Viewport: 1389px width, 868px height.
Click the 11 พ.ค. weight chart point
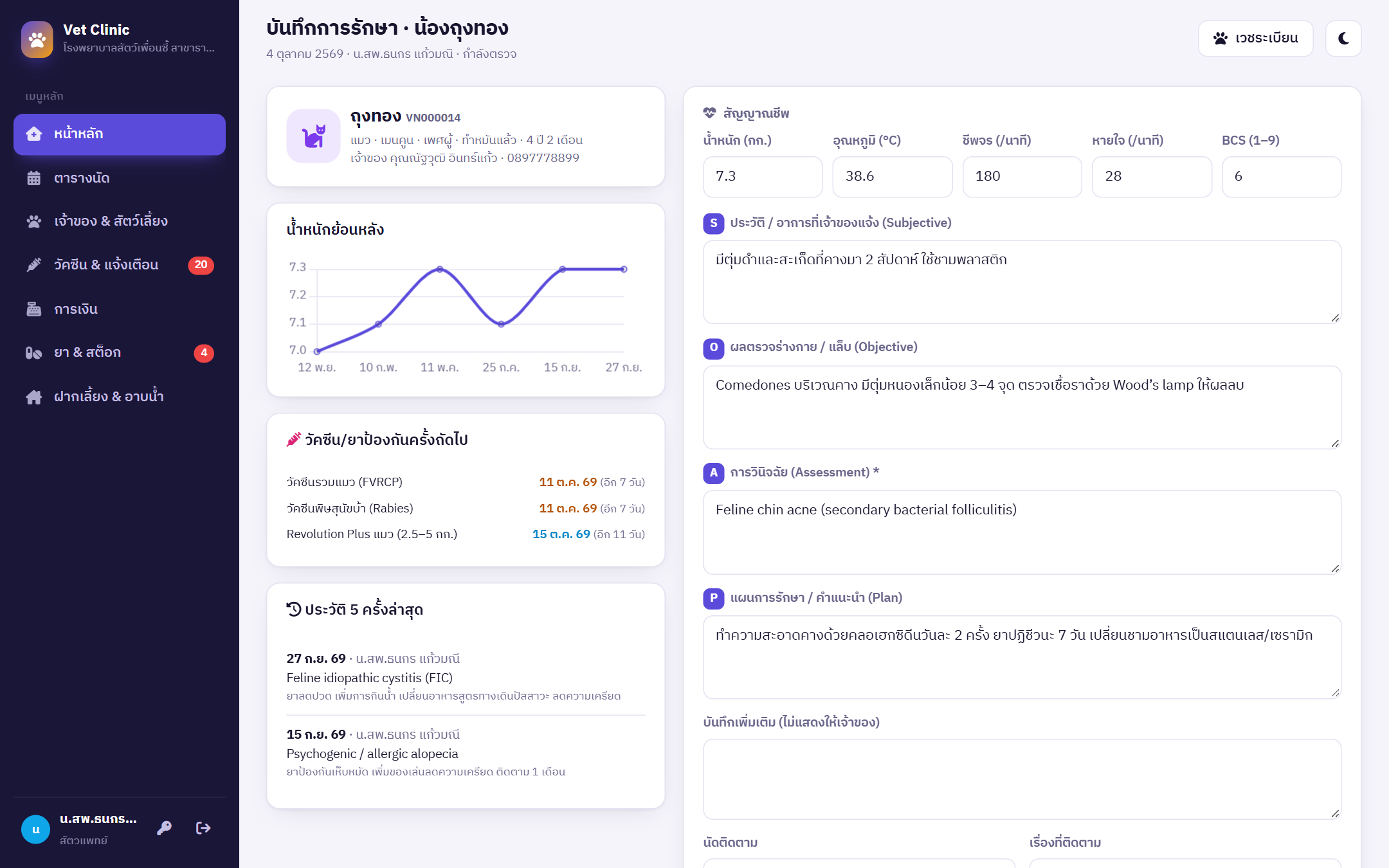(440, 269)
